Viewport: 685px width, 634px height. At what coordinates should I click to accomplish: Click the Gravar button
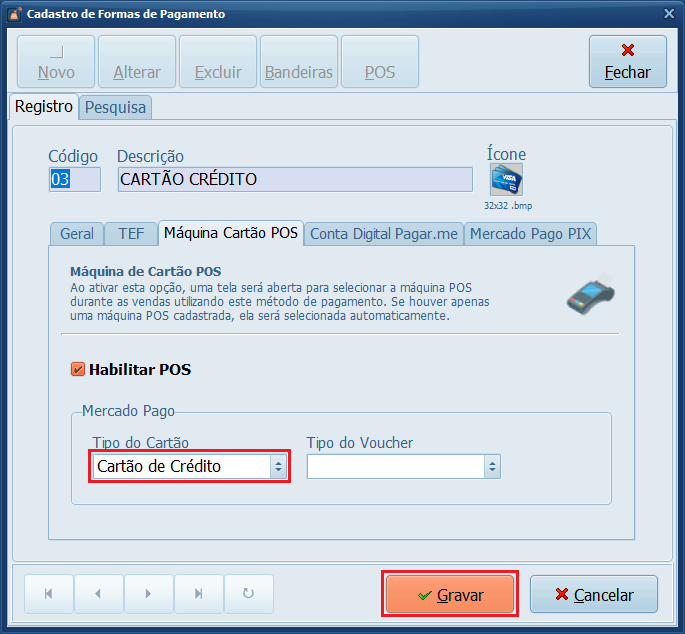(450, 594)
